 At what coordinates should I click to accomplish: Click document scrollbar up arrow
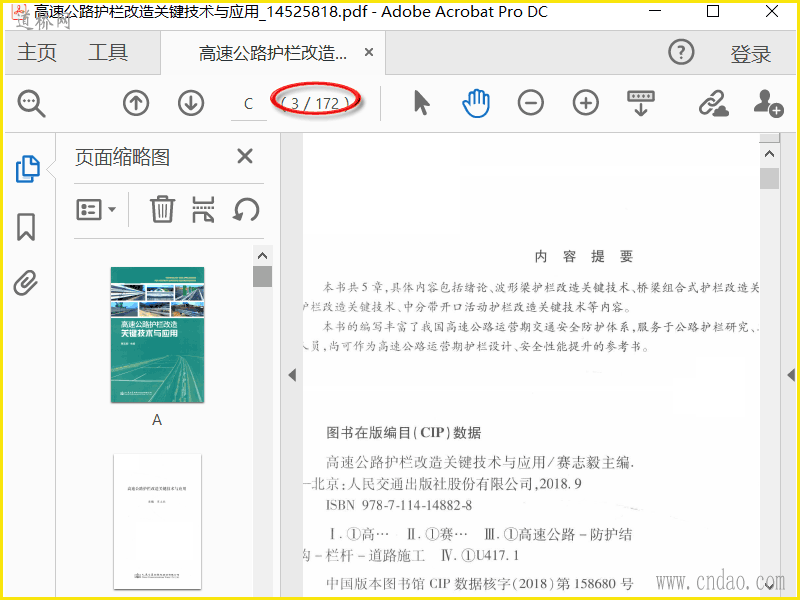769,154
